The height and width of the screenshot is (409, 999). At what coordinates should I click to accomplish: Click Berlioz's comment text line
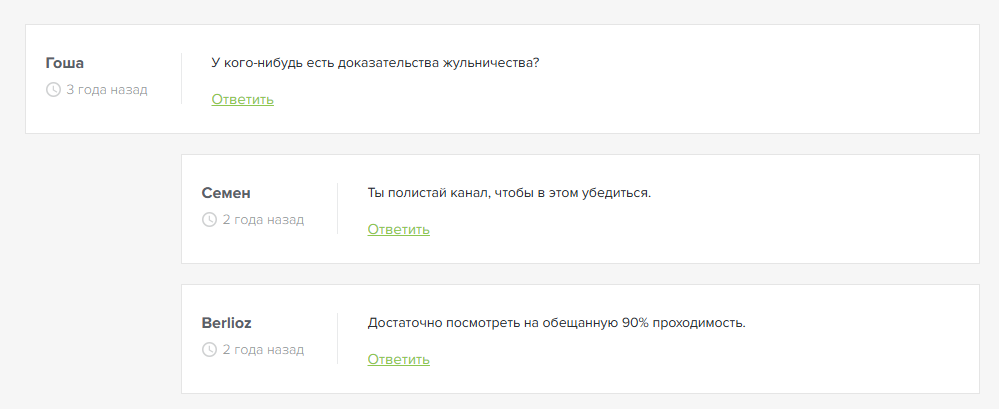[x=556, y=323]
